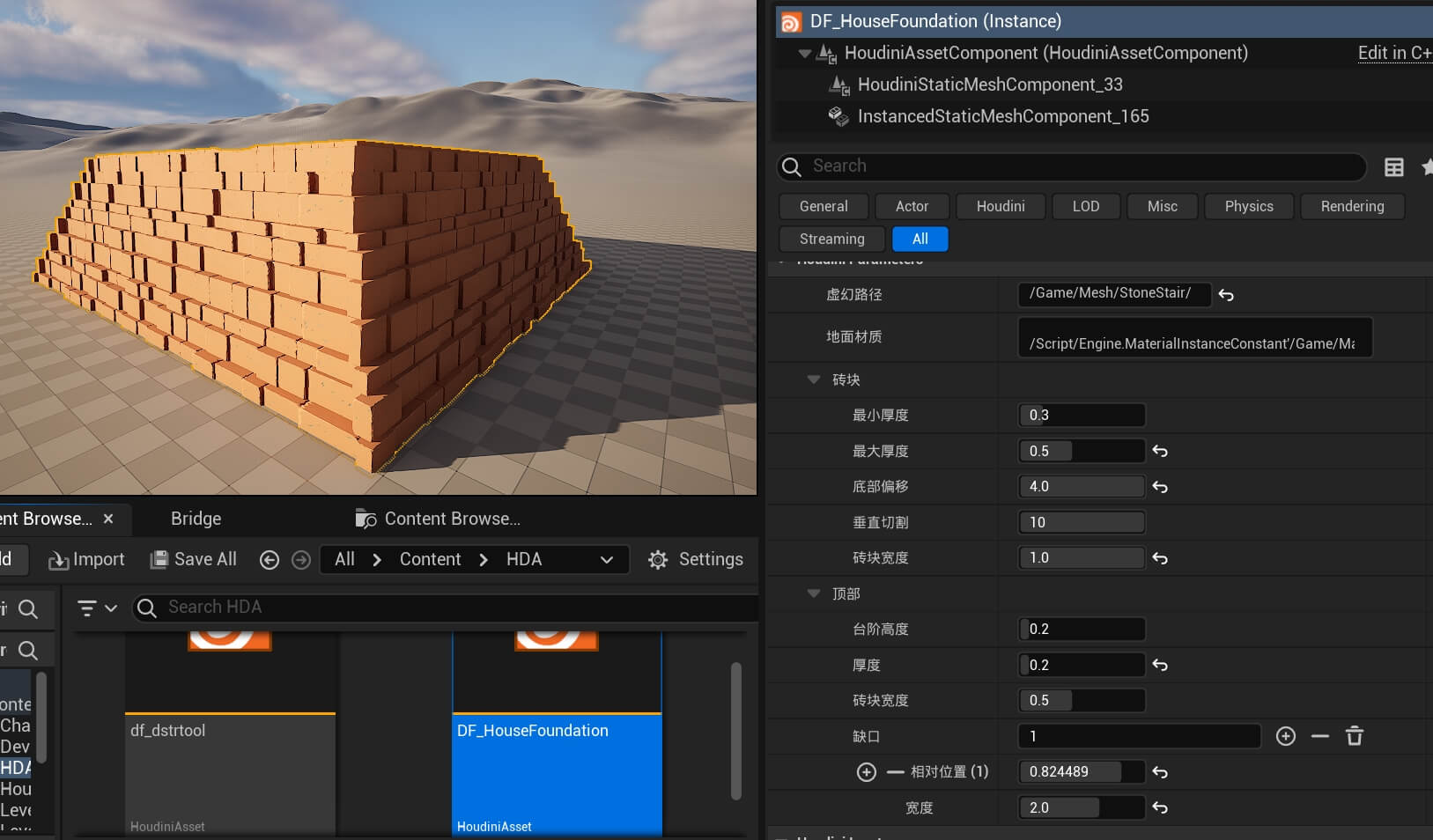1433x840 pixels.
Task: Click the 宽度 value slider 2.0
Action: 1082,807
